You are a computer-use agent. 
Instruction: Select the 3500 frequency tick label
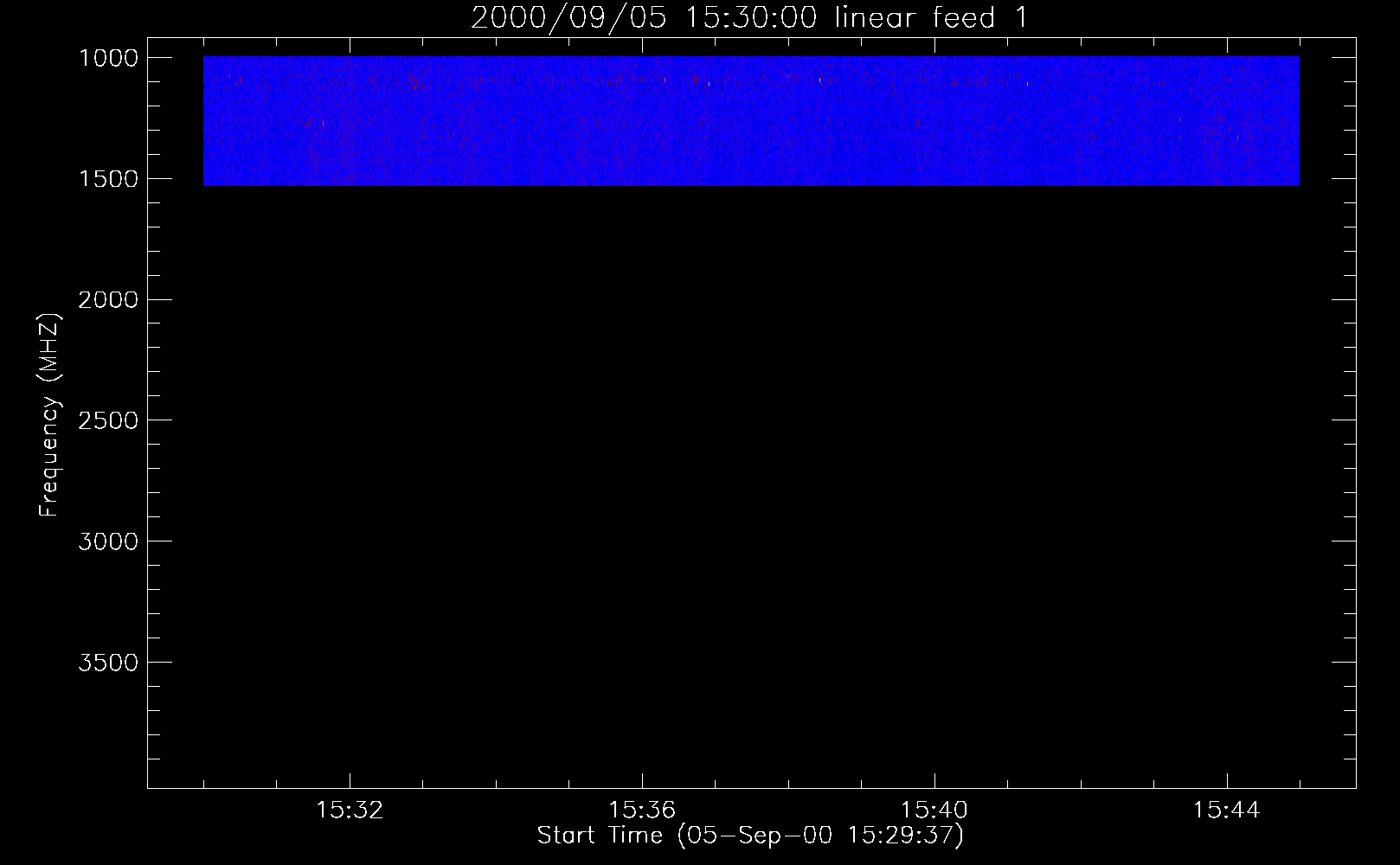pyautogui.click(x=108, y=663)
